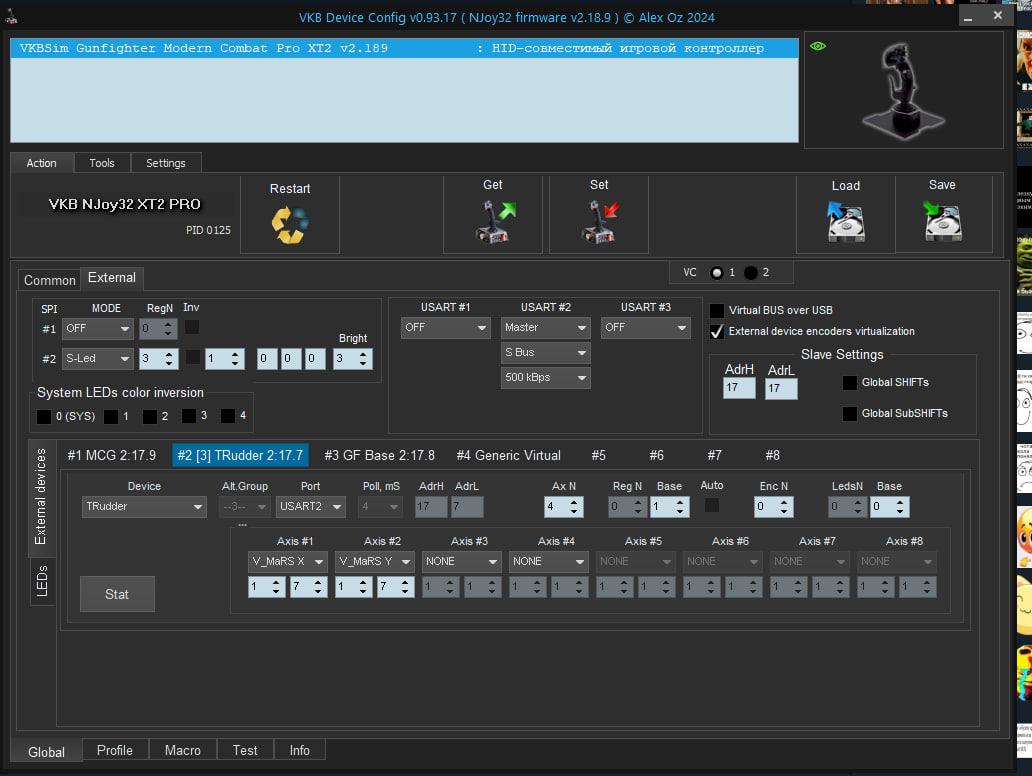Select VKBSim Gunfighter device list row
The image size is (1032, 776).
404,48
